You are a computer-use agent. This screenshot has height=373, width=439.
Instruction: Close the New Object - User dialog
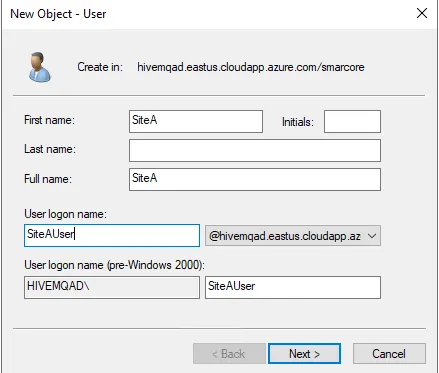(422, 13)
